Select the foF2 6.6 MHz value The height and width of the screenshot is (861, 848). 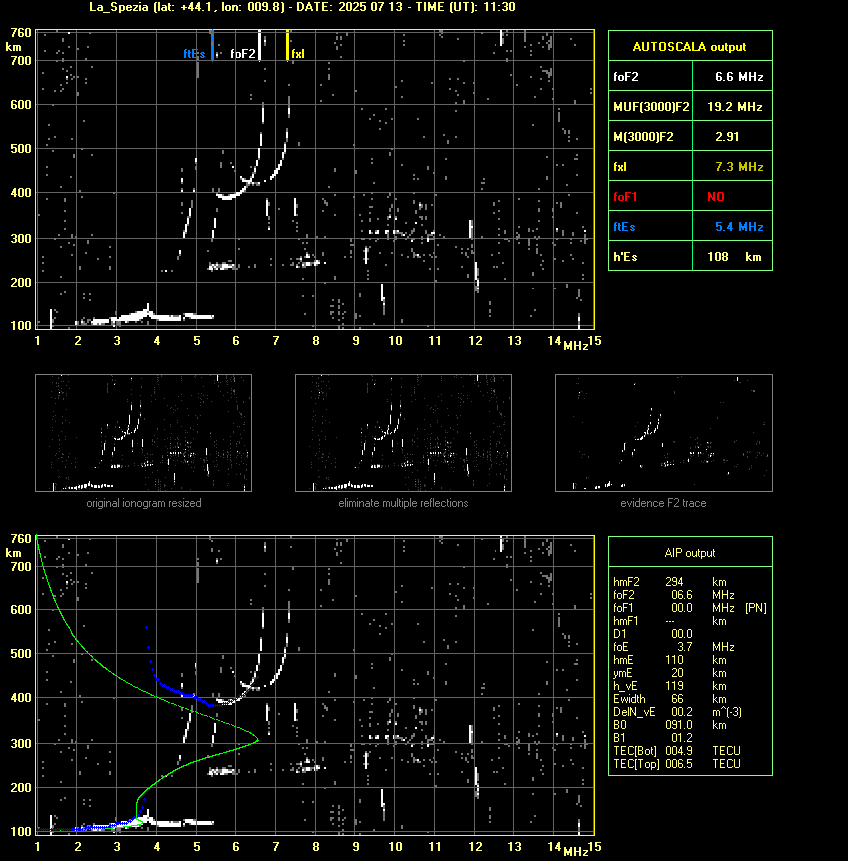click(x=739, y=77)
